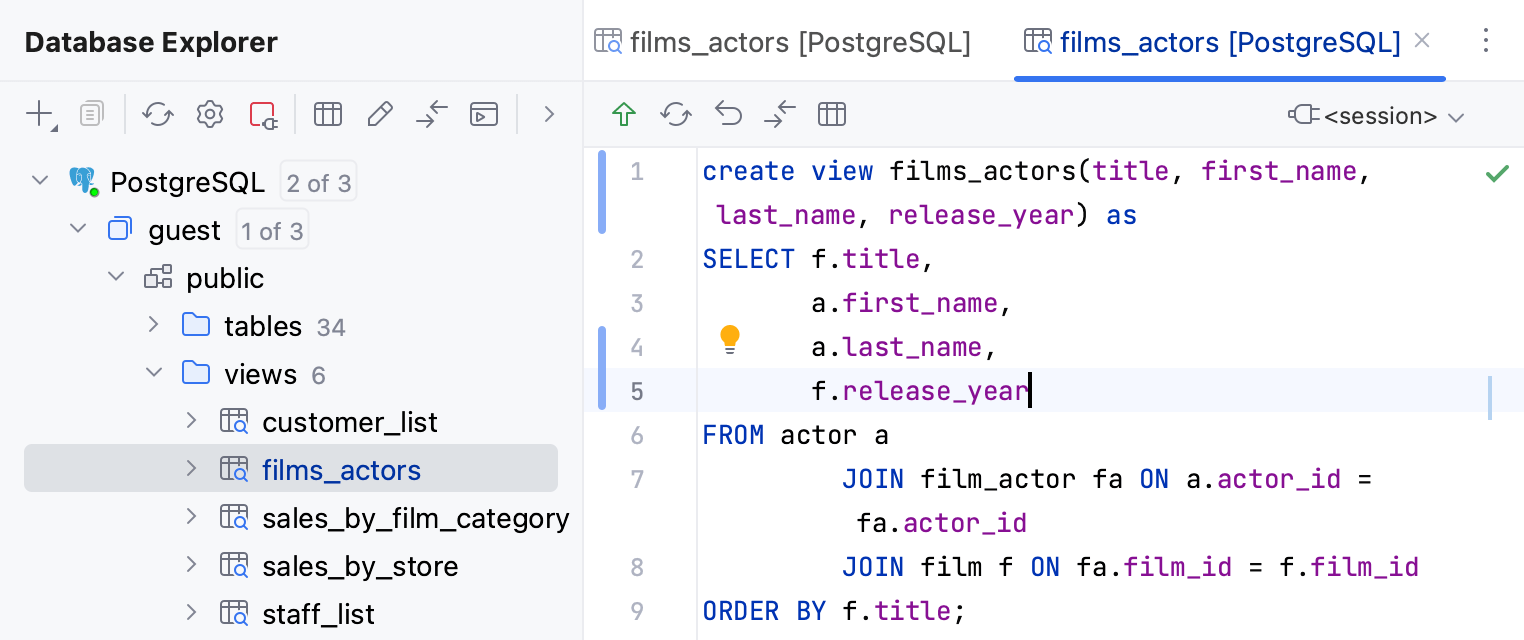Open the three-dot options menu
Screen dimensions: 1524x640
(1486, 40)
